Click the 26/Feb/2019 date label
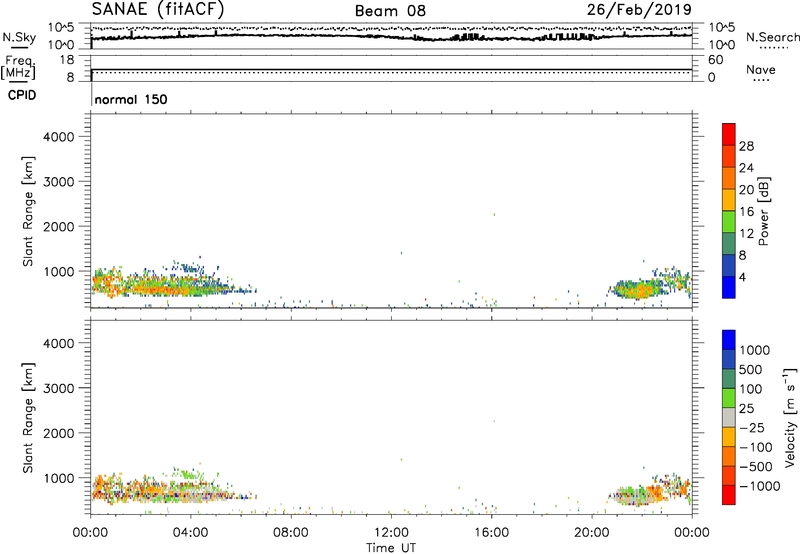Viewport: 800px width, 554px height. pos(639,10)
